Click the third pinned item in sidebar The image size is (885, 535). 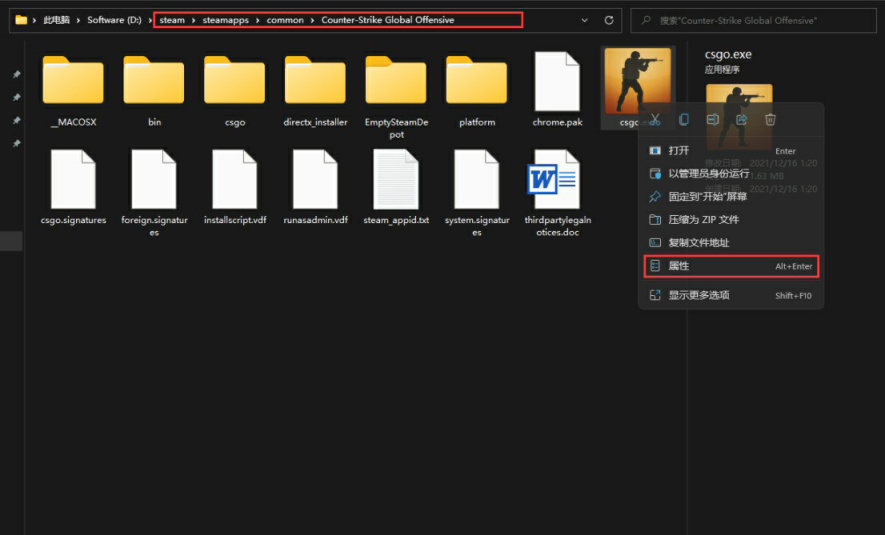(x=16, y=121)
